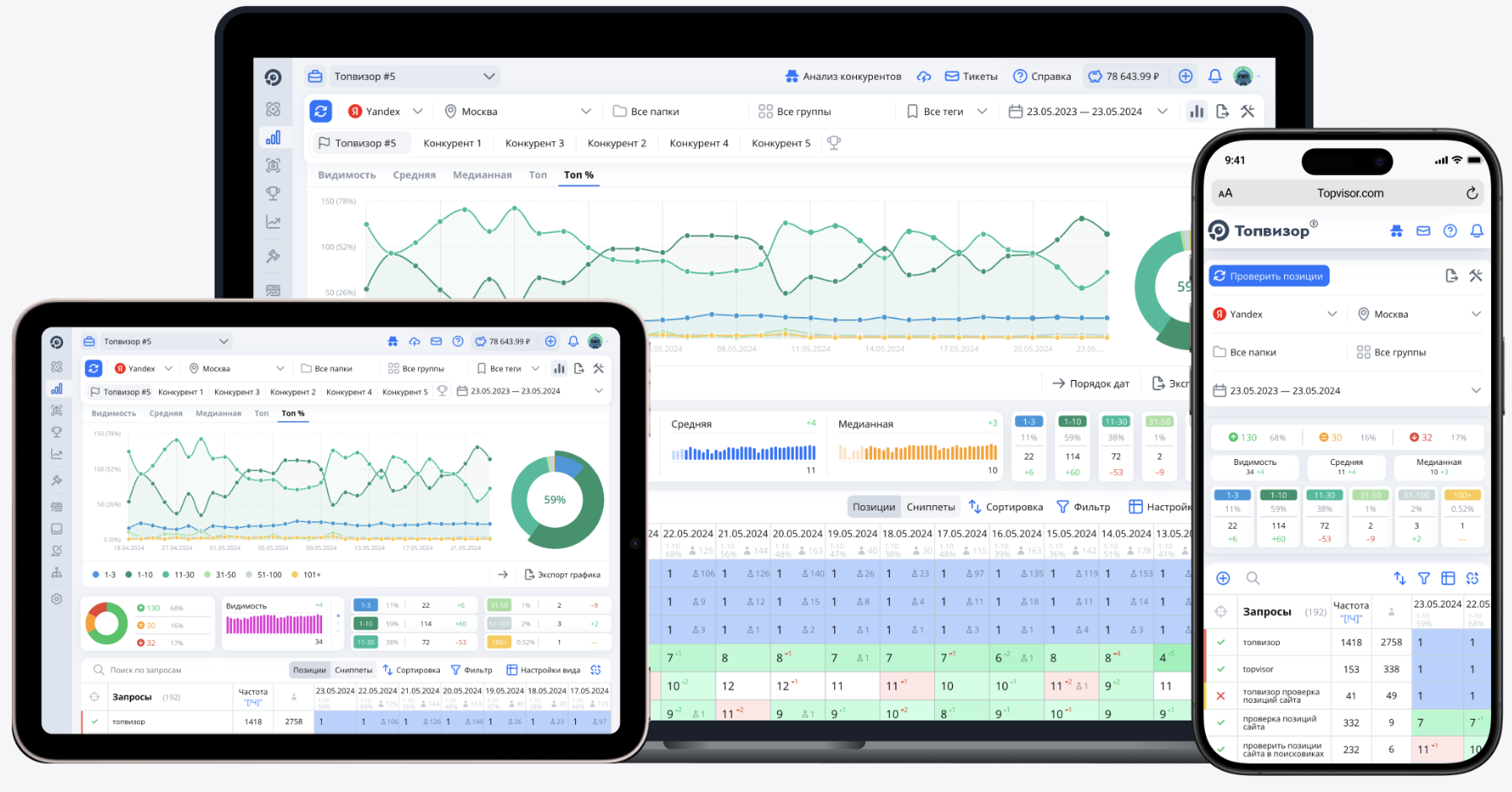Toggle the 1-10 legend series on tablet chart
1512x792 pixels.
[140, 574]
